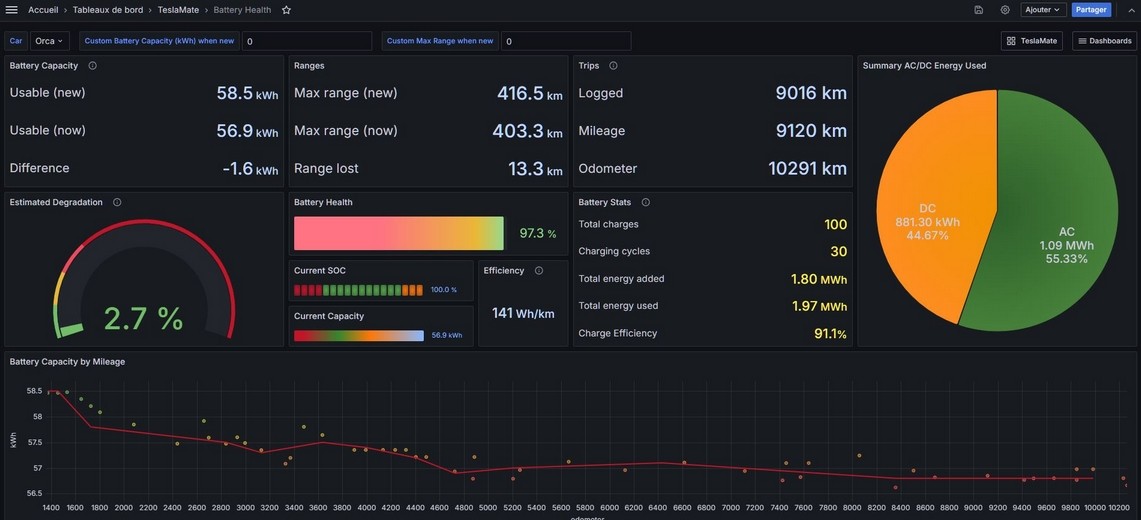Click the Custom Battery Capacity label
The image size is (1141, 520).
coord(159,41)
